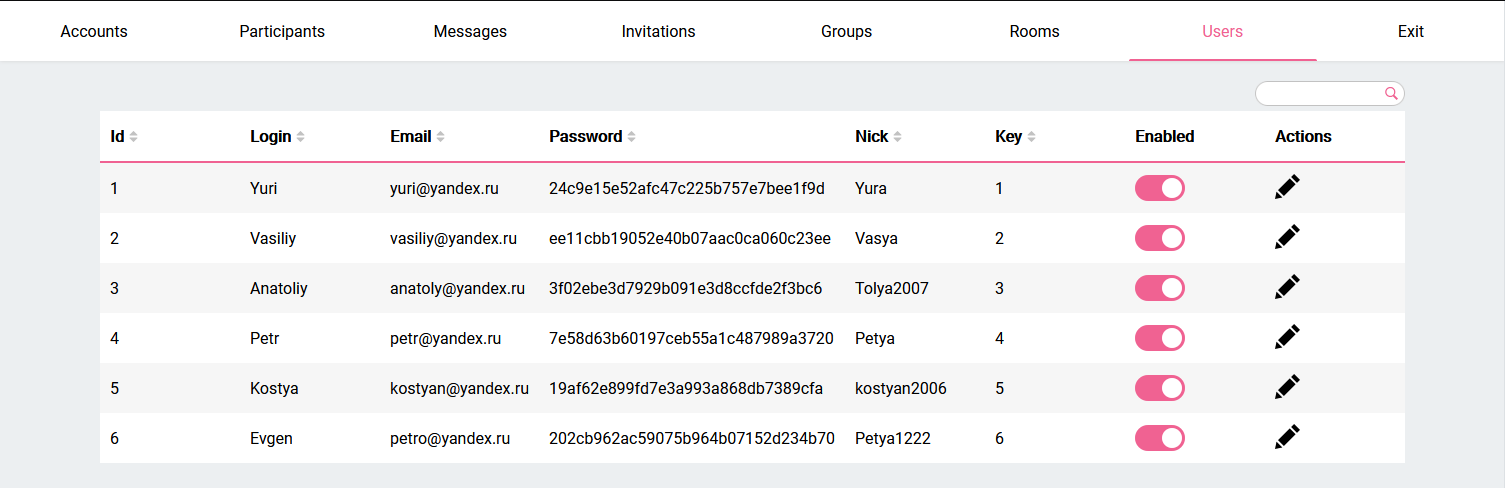Viewport: 1505px width, 488px height.
Task: Switch off the Enabled toggle for Petr
Action: click(1159, 338)
